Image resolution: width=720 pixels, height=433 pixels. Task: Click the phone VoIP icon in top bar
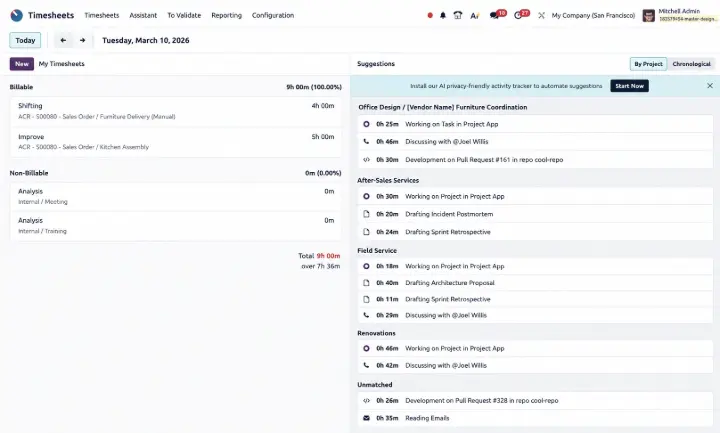click(x=458, y=15)
